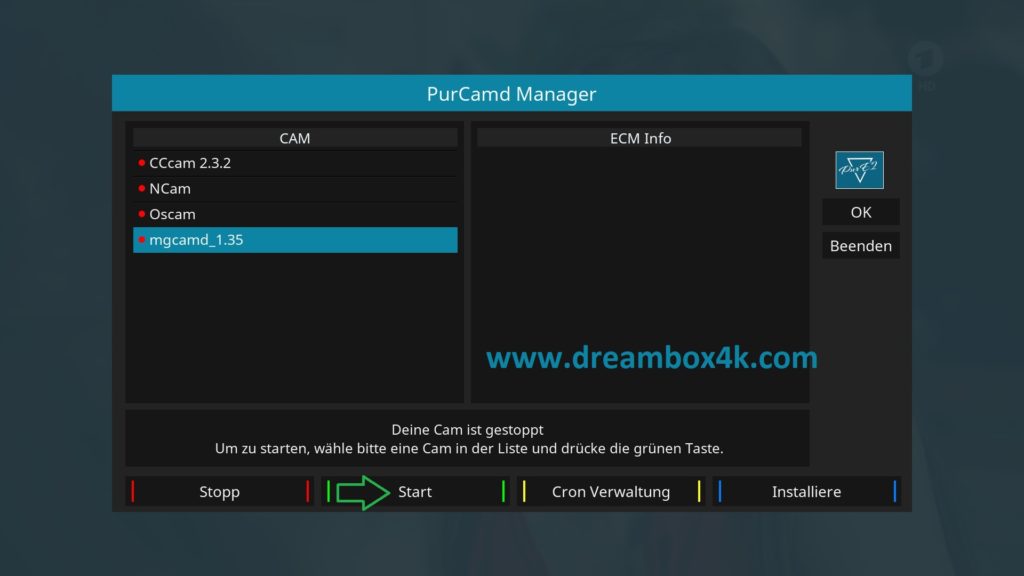Click the OK button

tap(861, 212)
